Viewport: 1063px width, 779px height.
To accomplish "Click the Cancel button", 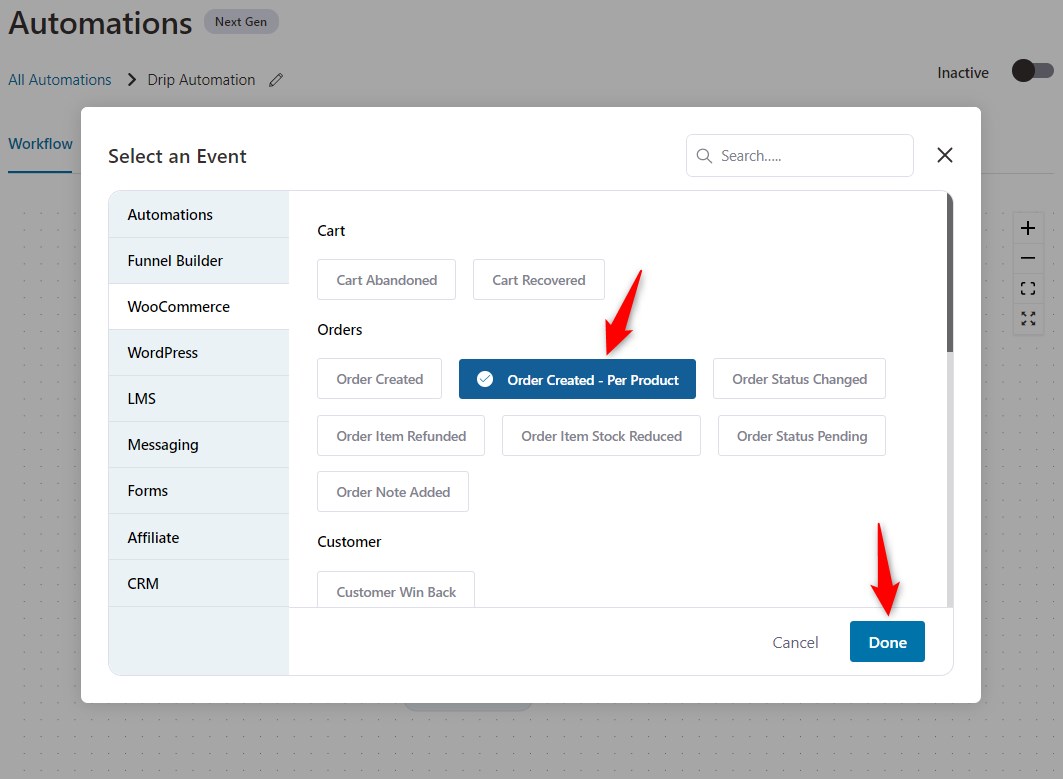I will pyautogui.click(x=795, y=642).
